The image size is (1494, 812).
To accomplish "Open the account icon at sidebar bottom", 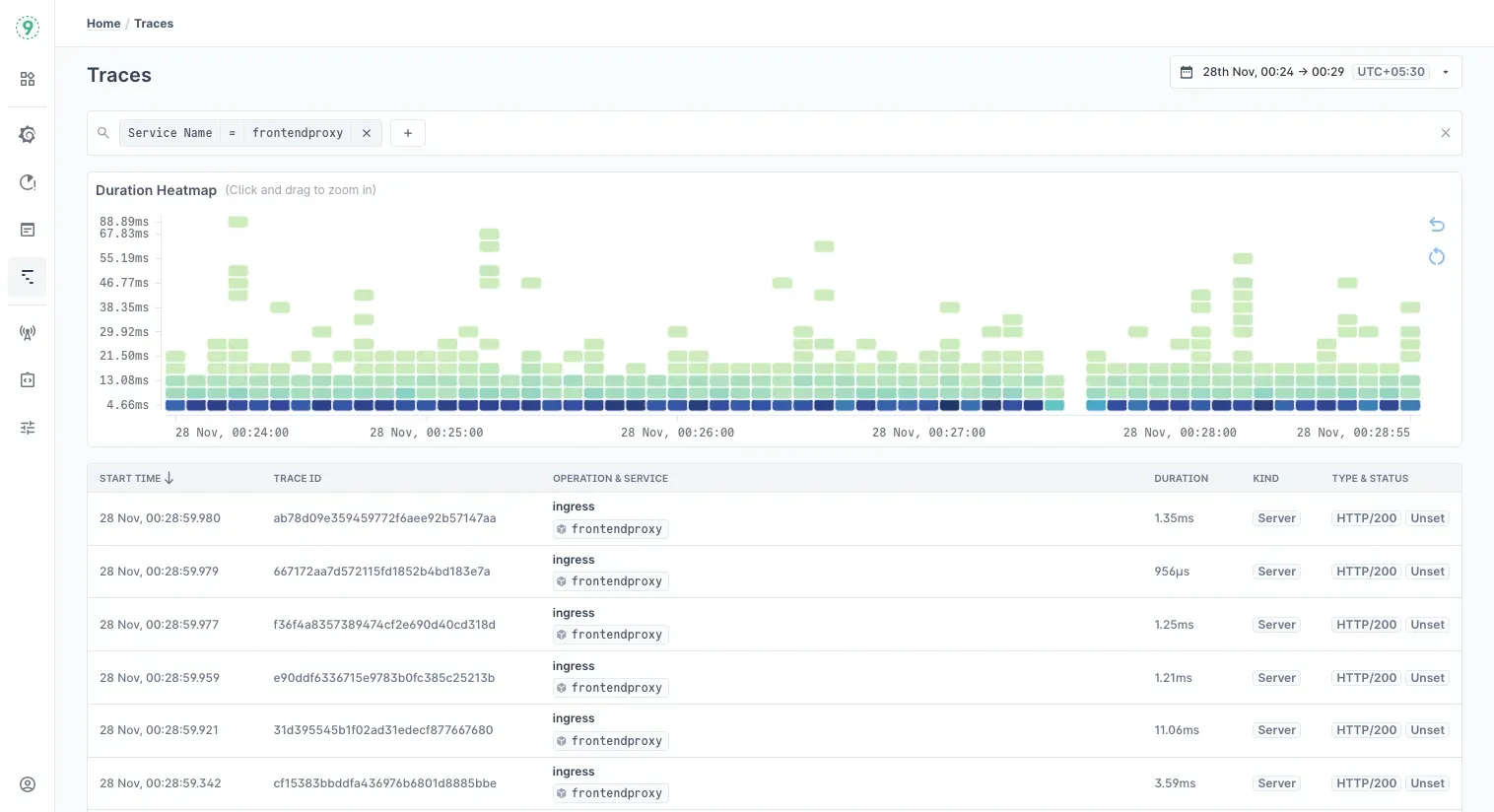I will (27, 783).
